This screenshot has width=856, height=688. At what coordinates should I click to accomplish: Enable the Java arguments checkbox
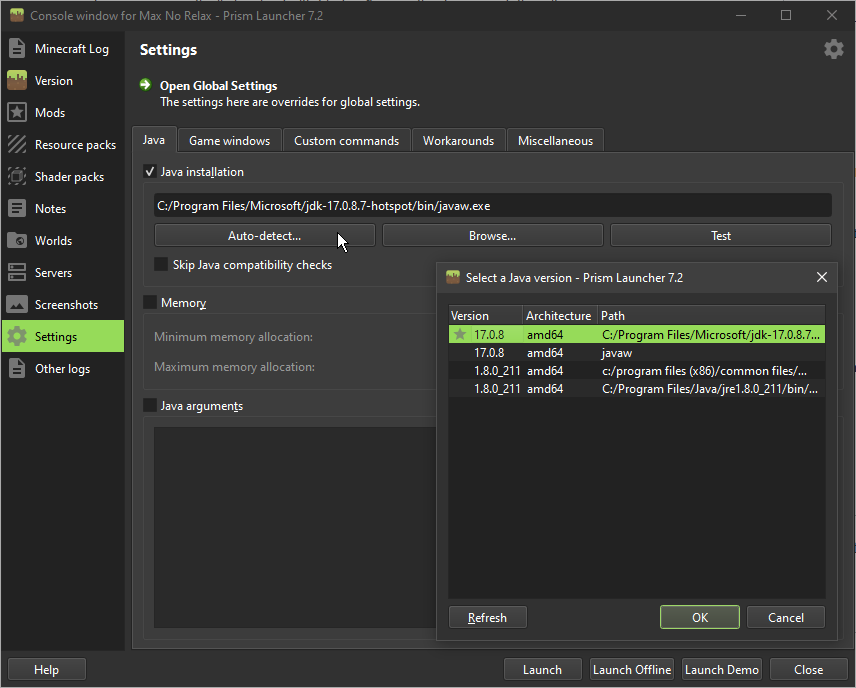point(150,406)
